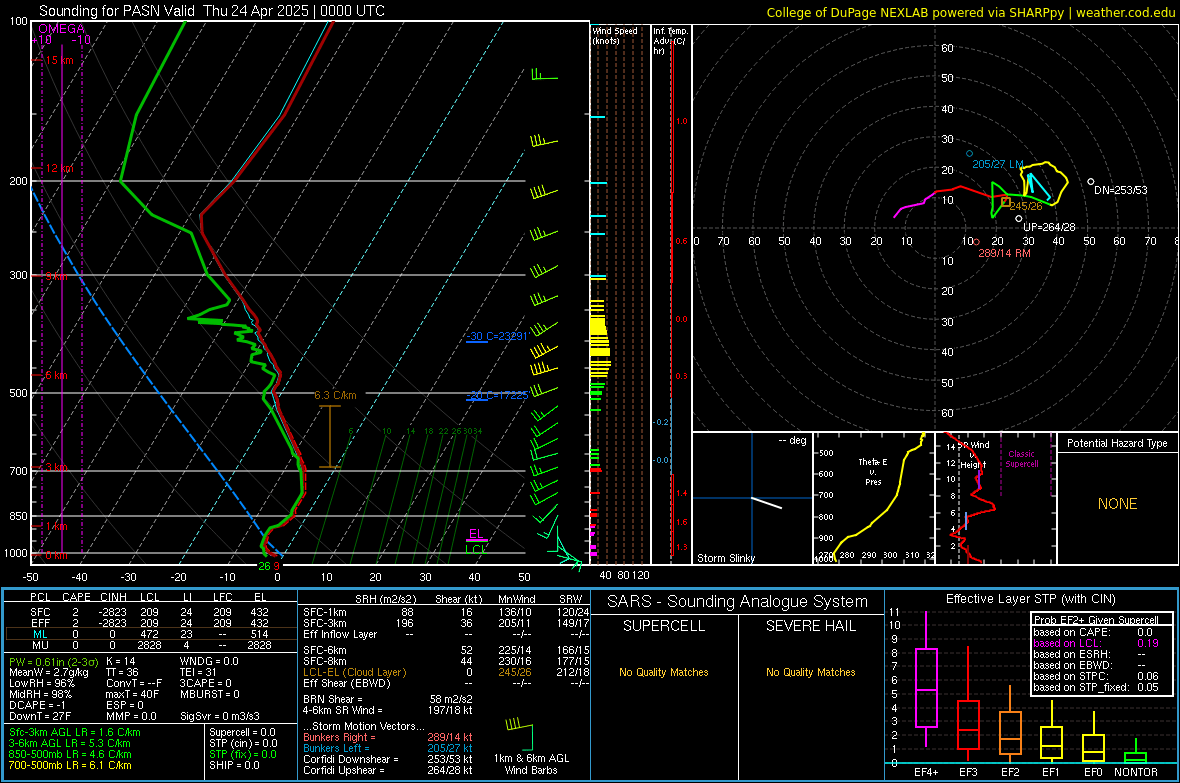
Task: Click the 'Potential Hazard Type' header
Action: click(1117, 443)
